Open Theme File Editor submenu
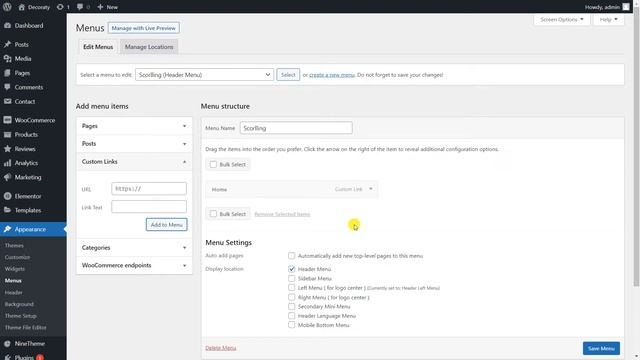This screenshot has height=360, width=640. tap(26, 327)
